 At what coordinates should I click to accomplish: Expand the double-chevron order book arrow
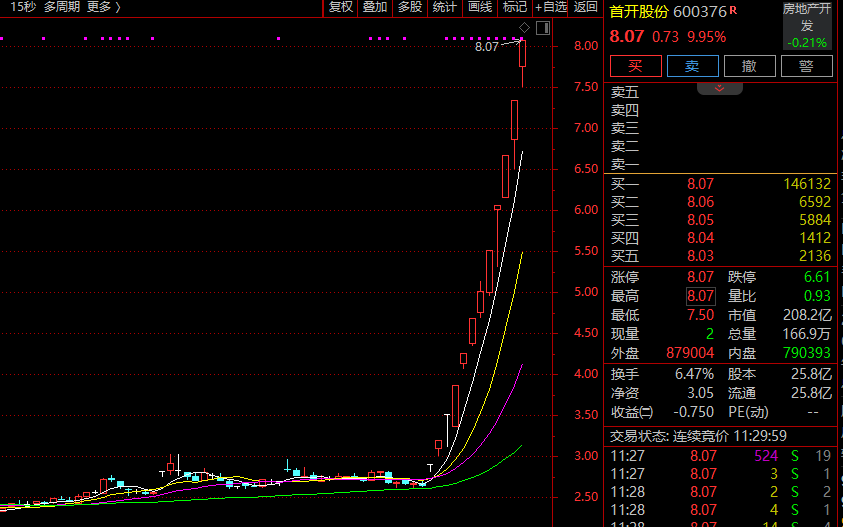(x=719, y=88)
